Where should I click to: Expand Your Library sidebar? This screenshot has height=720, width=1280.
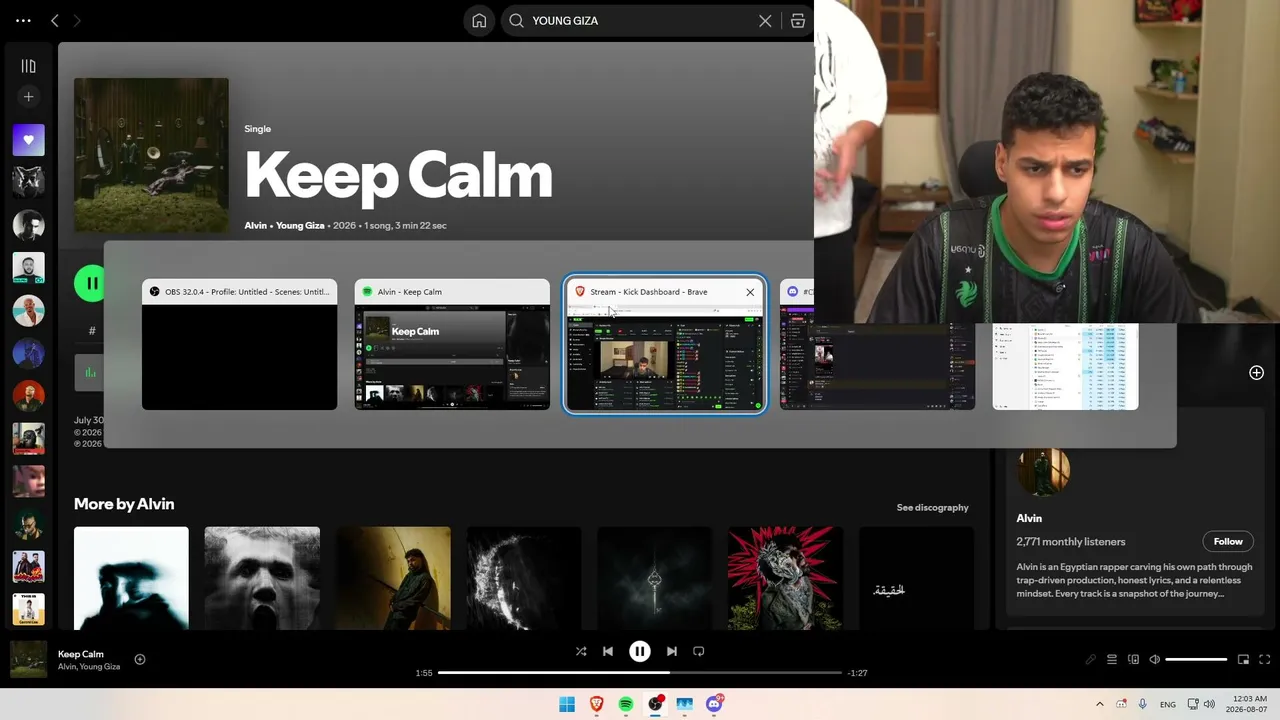(28, 66)
